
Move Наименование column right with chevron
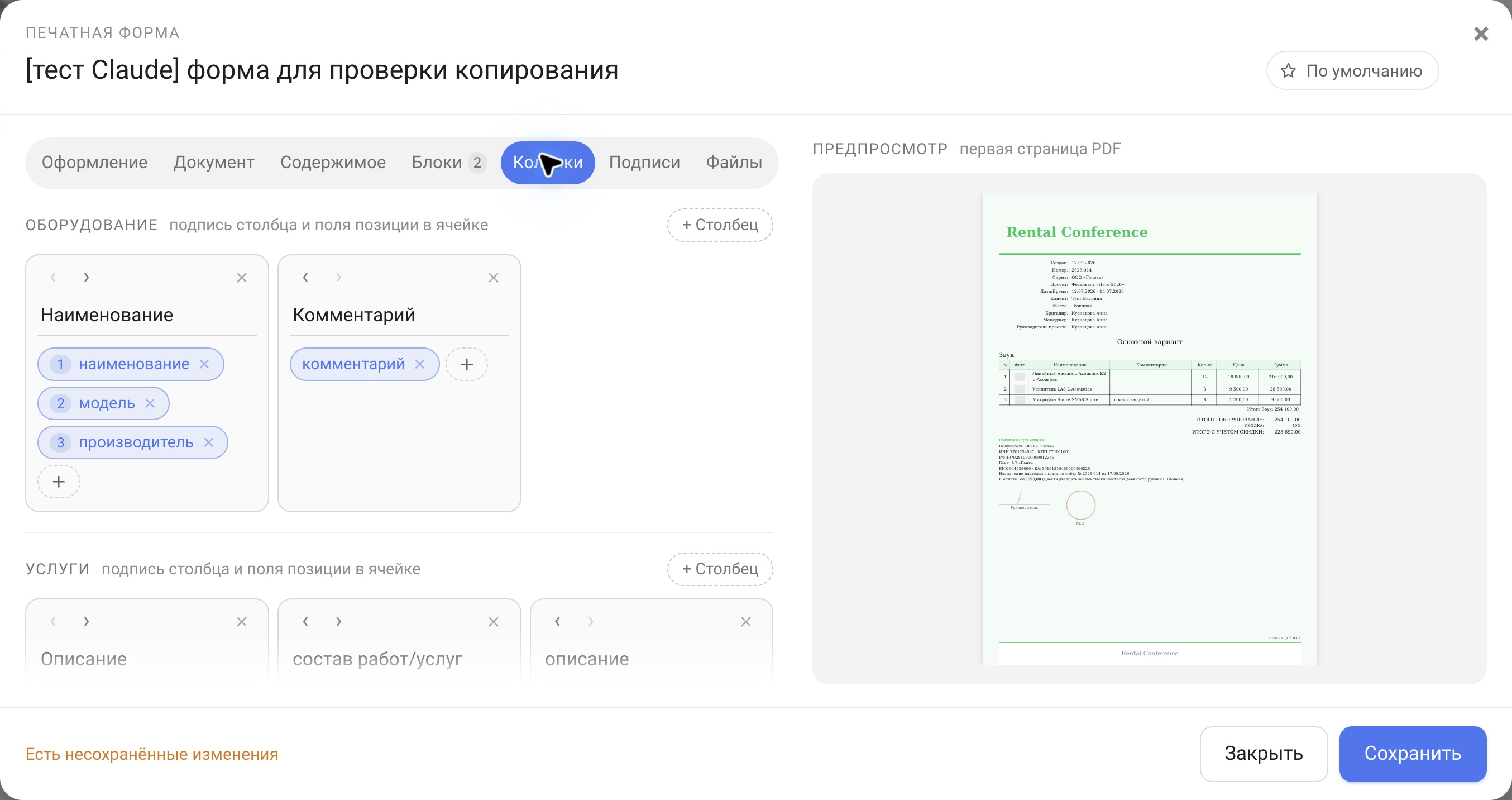click(87, 277)
